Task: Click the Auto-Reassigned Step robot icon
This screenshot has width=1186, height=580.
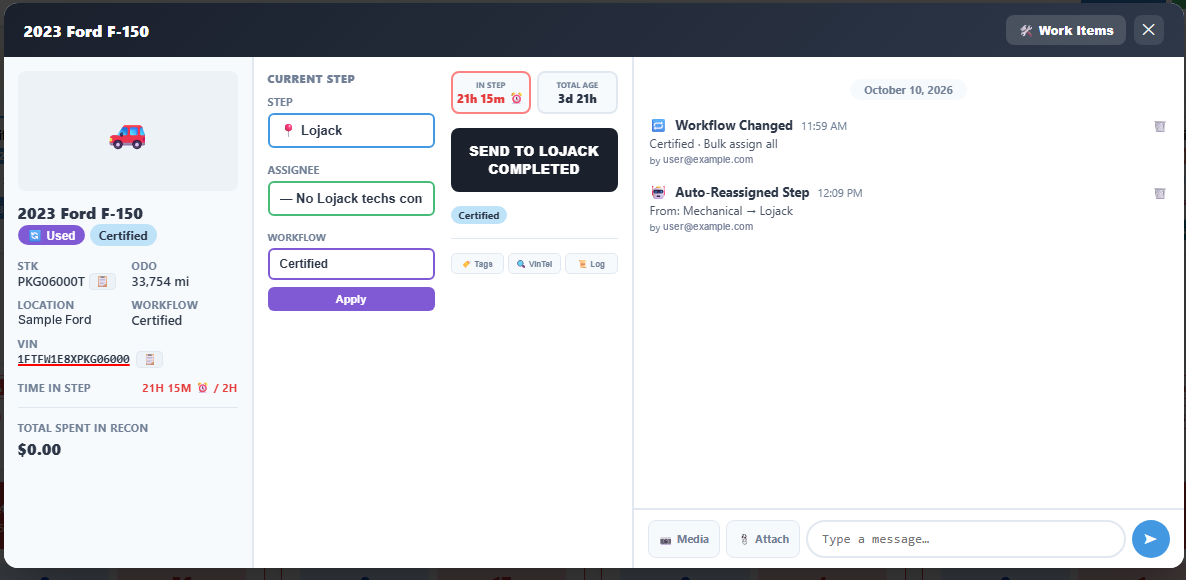Action: click(658, 193)
